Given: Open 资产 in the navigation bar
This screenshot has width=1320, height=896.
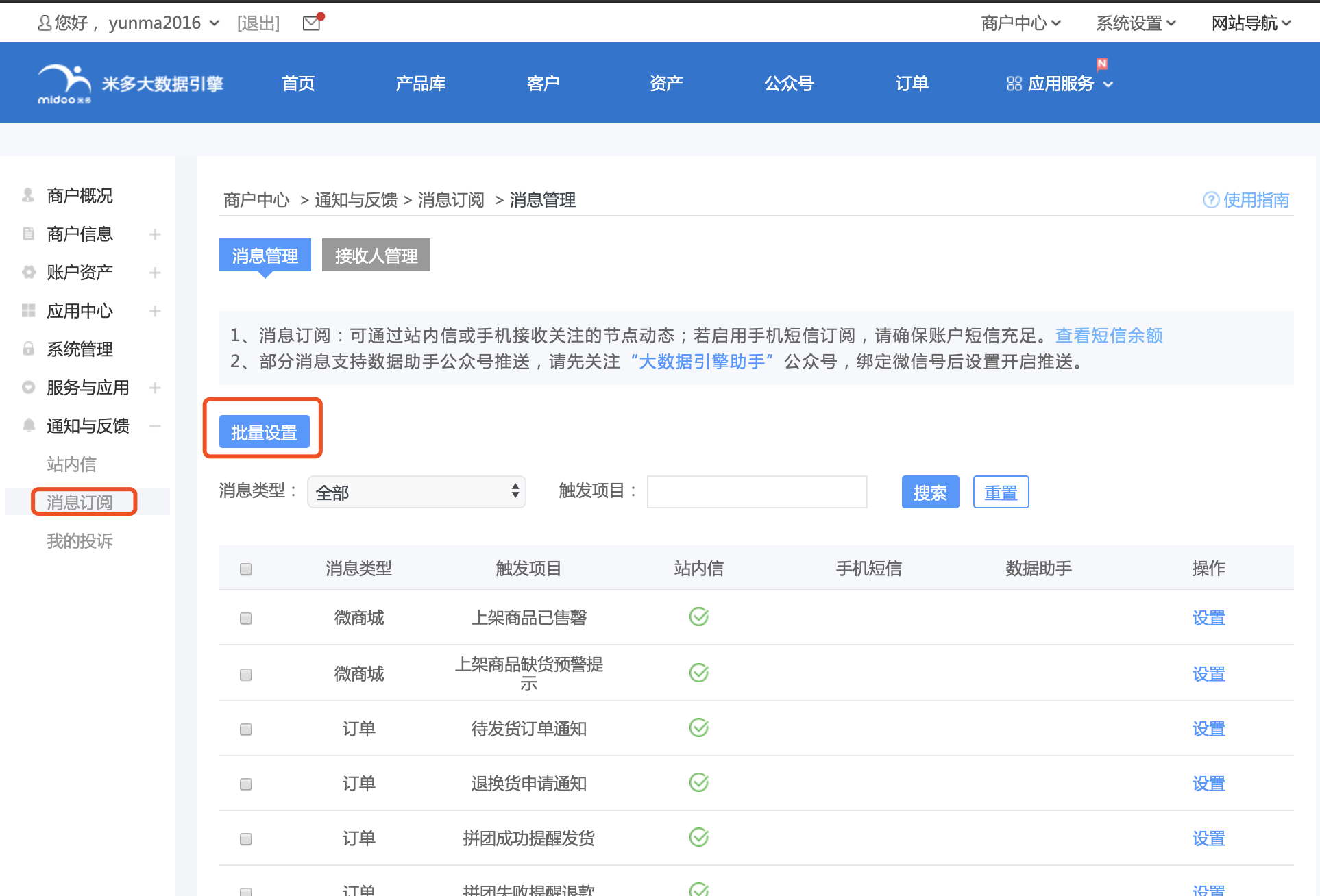Looking at the screenshot, I should point(666,84).
